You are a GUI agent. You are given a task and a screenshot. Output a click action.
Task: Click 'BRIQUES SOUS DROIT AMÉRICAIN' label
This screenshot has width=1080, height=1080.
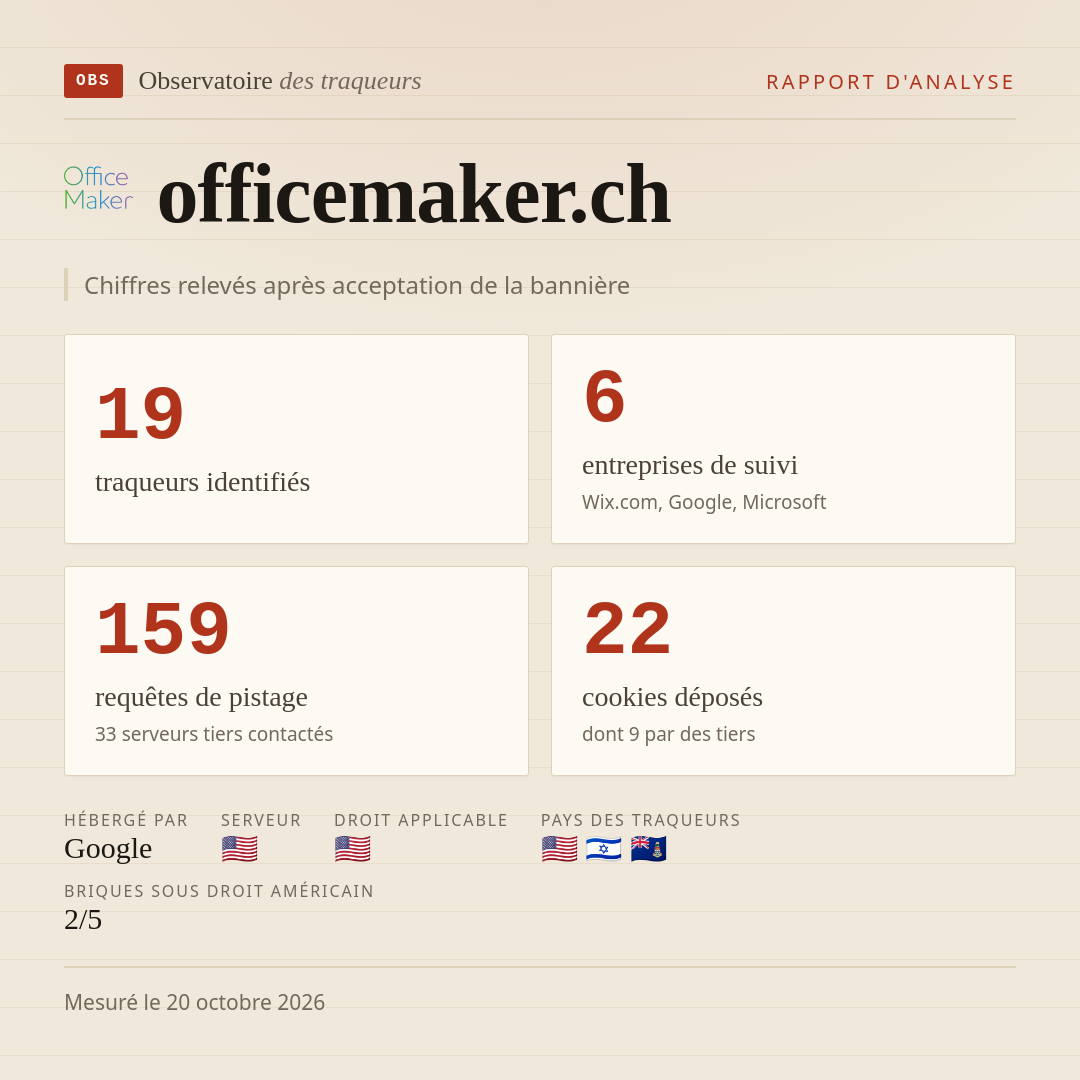pos(219,891)
